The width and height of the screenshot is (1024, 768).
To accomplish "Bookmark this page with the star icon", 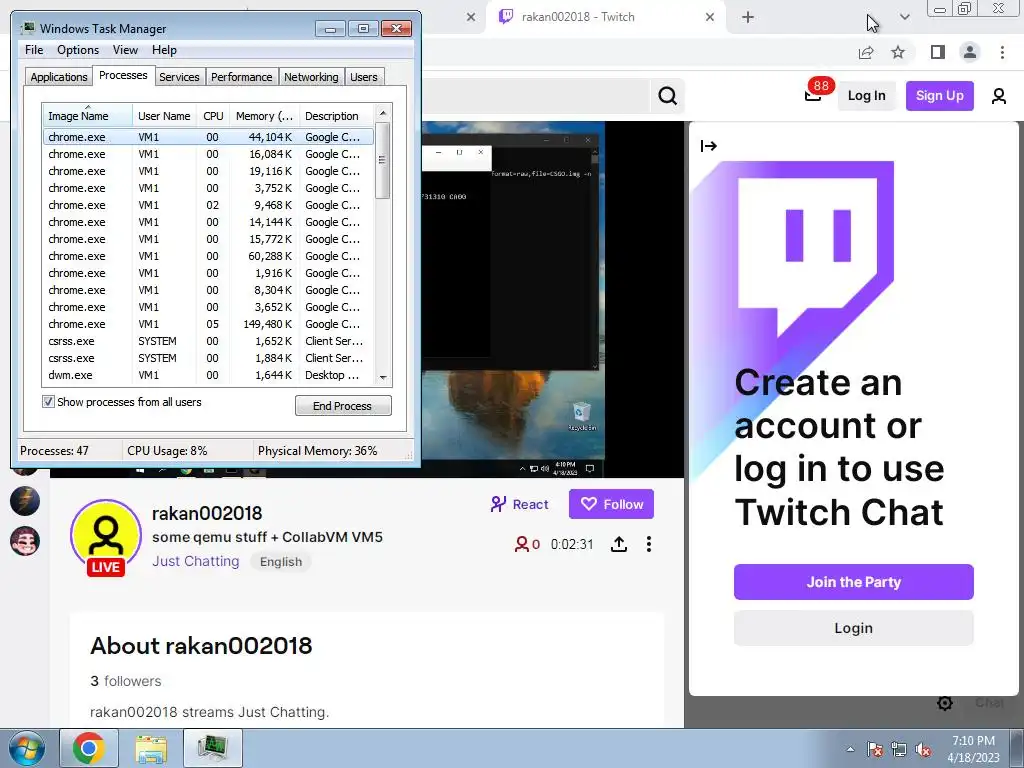I will [x=898, y=52].
